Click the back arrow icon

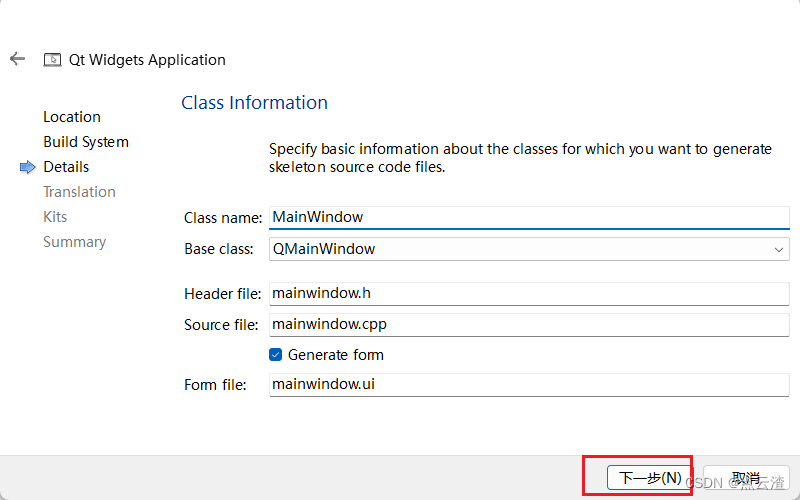pyautogui.click(x=17, y=59)
